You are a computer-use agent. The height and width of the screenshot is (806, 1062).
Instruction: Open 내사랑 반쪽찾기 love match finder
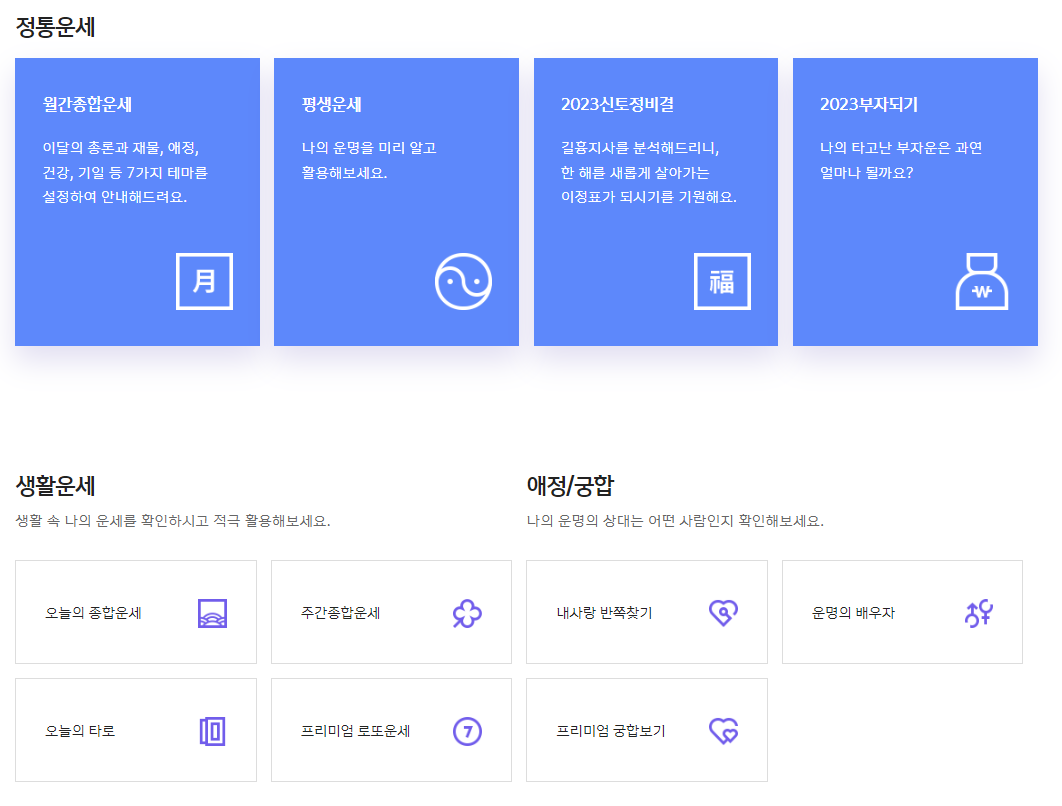click(x=646, y=611)
